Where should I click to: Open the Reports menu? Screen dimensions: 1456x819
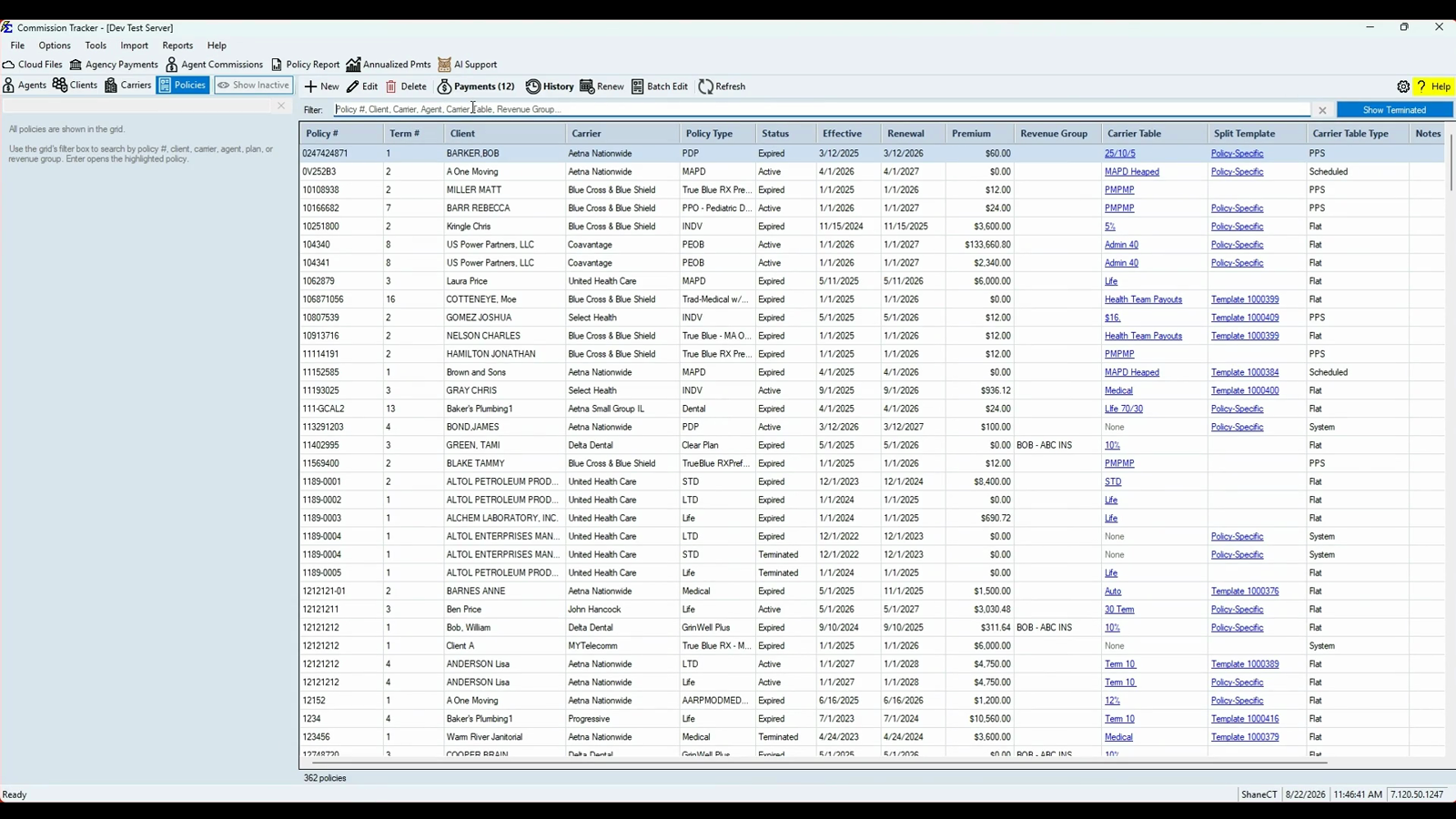coord(177,45)
